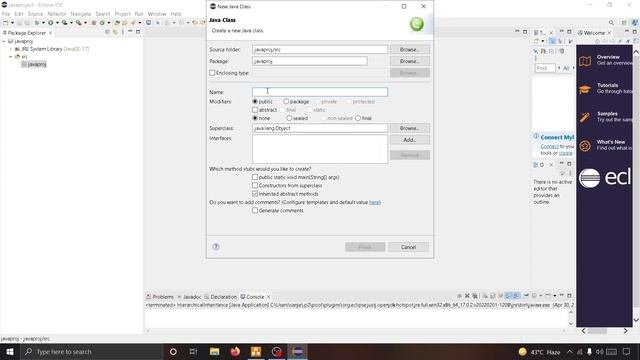Viewport: 640px width, 360px height.
Task: Open the Source menu
Action: pos(35,14)
